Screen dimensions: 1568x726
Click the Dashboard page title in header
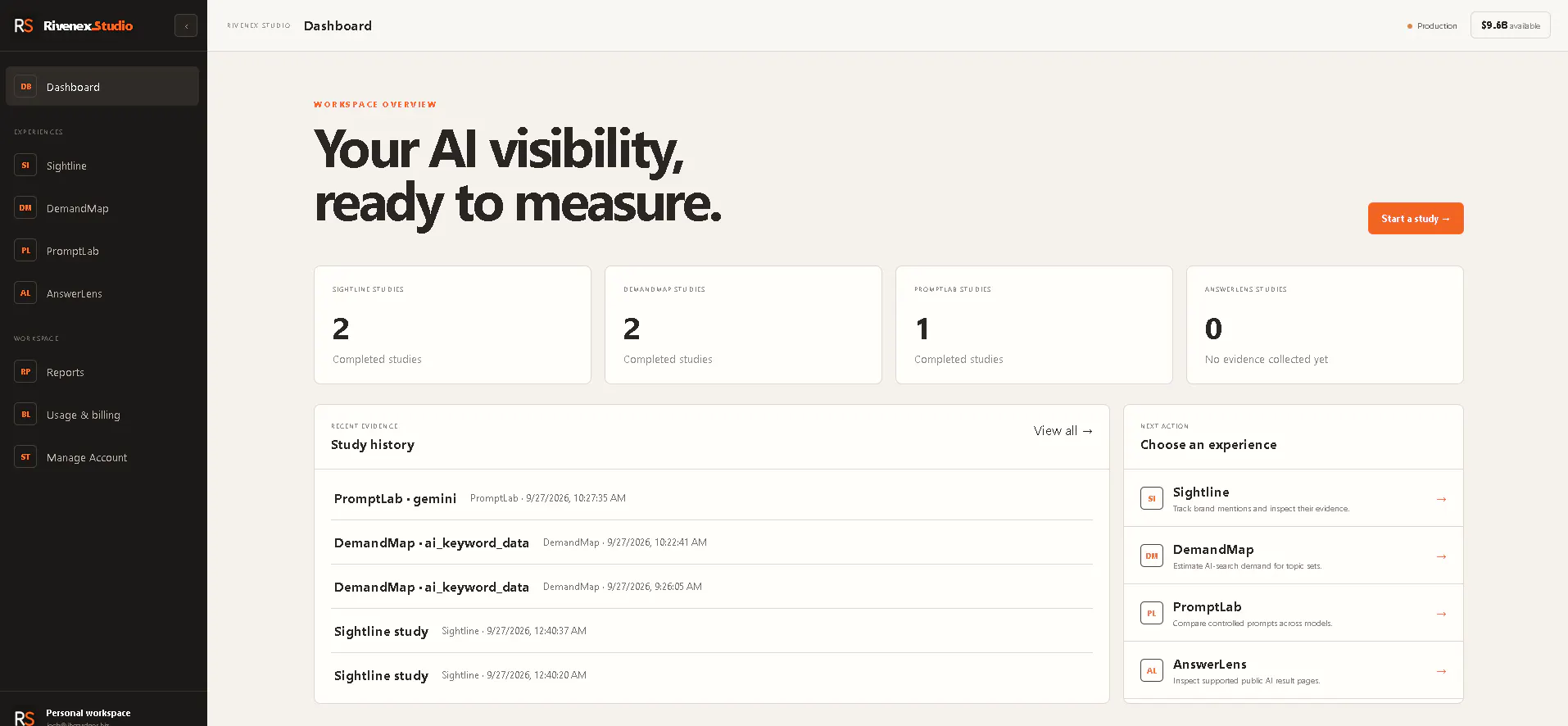338,26
